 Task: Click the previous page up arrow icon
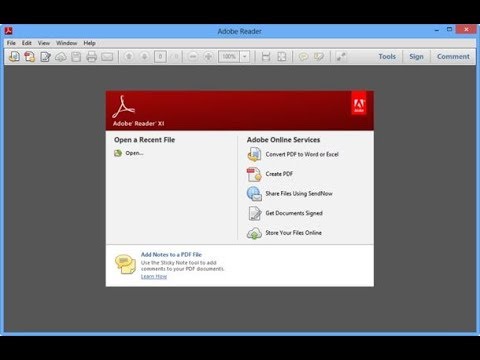(129, 57)
